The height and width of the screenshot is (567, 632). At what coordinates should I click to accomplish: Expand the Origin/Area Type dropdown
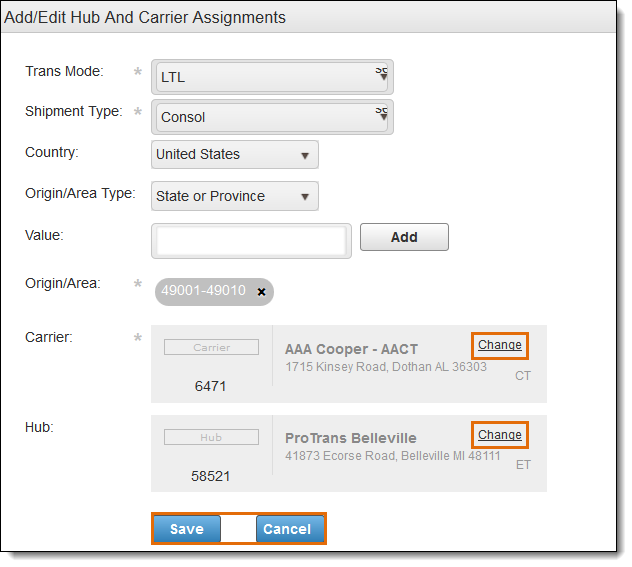(234, 197)
